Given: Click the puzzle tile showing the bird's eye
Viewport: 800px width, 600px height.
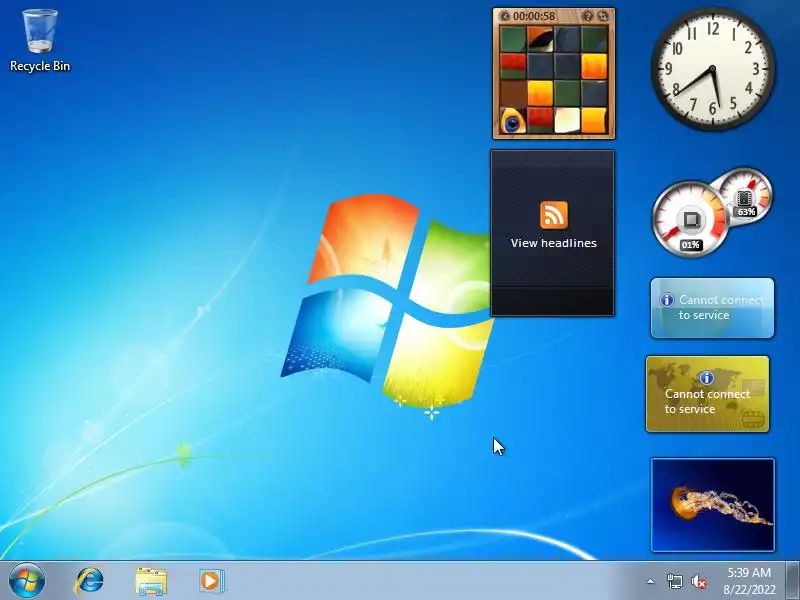Looking at the screenshot, I should tap(513, 121).
